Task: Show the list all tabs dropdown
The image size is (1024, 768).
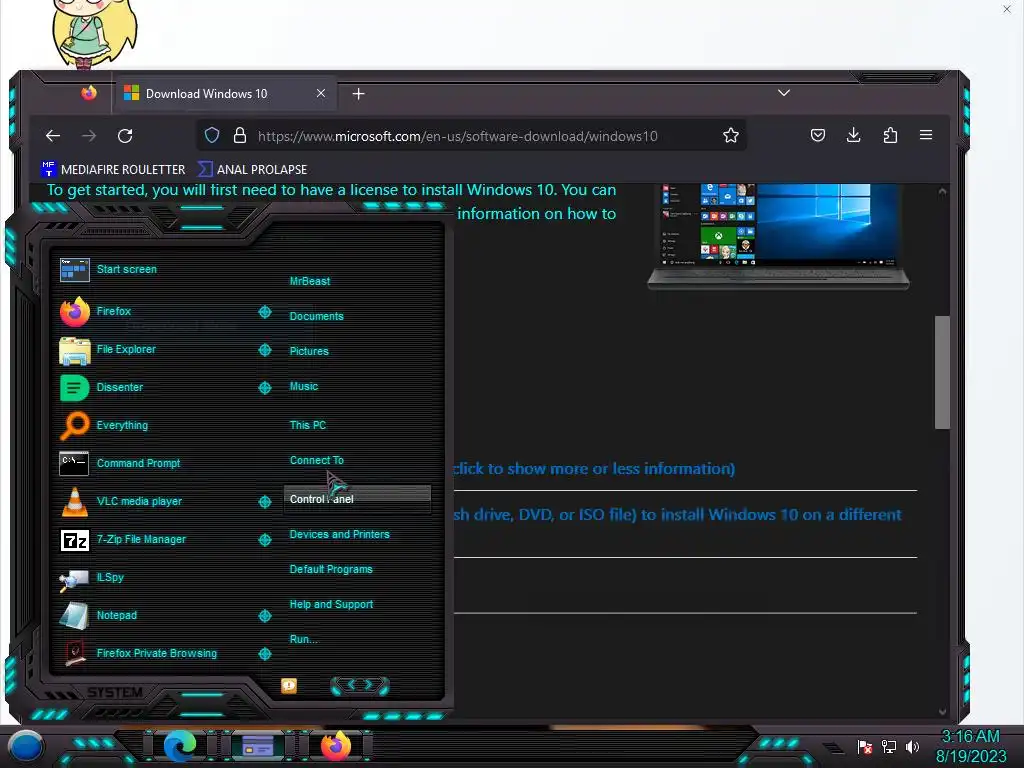Action: click(784, 93)
